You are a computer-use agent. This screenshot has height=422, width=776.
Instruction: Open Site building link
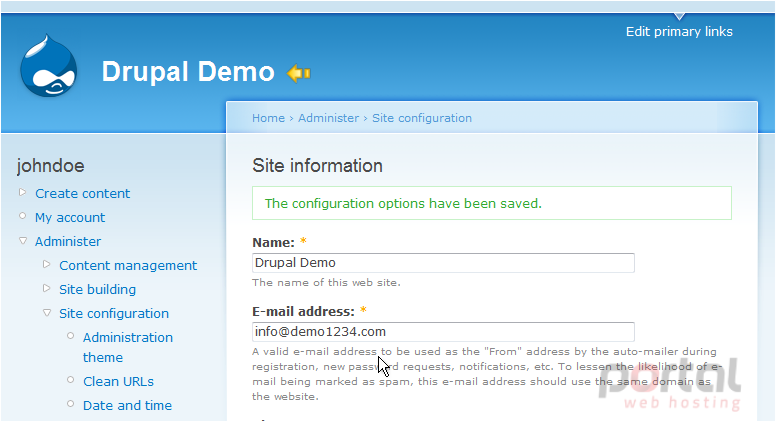coord(97,289)
